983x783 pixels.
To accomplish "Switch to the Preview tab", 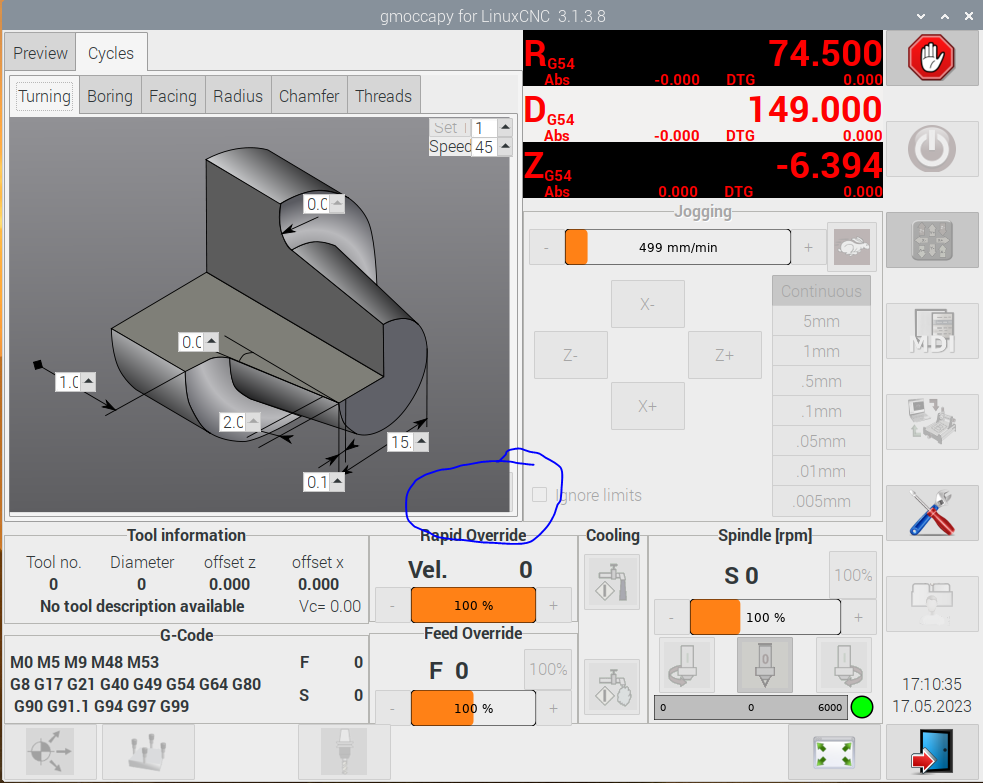I will pyautogui.click(x=40, y=53).
